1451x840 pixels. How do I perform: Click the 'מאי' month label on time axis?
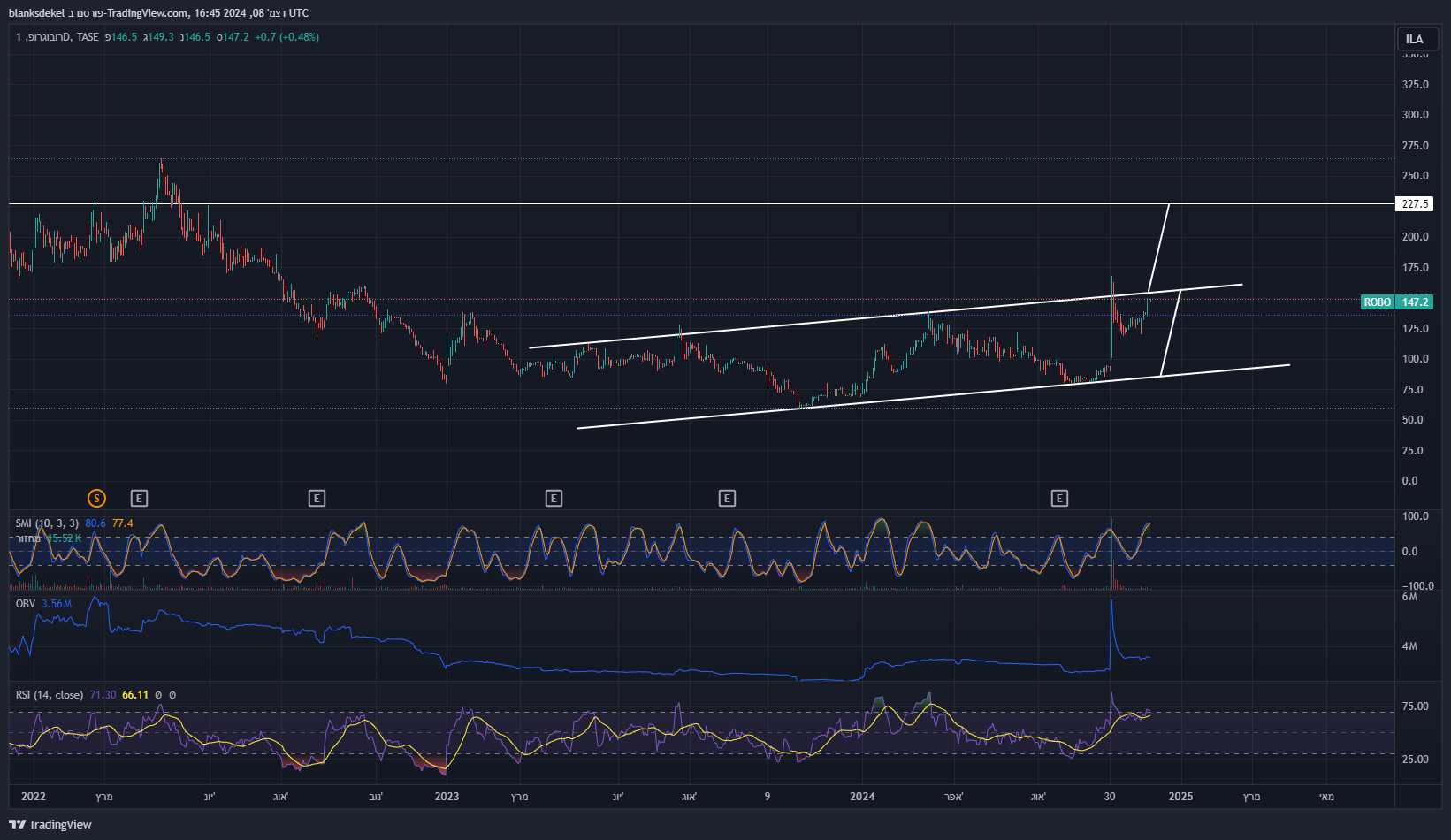(x=1326, y=797)
